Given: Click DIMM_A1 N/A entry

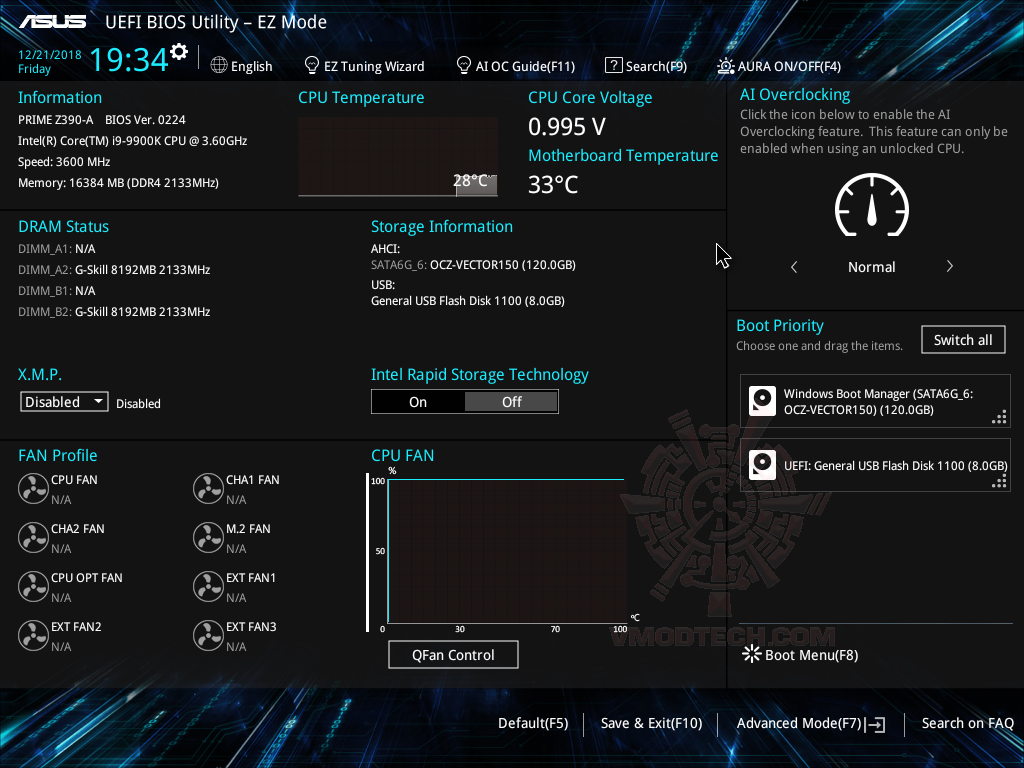Looking at the screenshot, I should pos(57,249).
